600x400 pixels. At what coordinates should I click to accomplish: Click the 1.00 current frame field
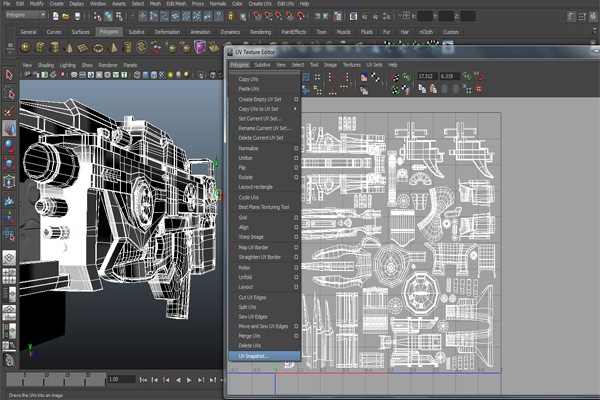(121, 379)
